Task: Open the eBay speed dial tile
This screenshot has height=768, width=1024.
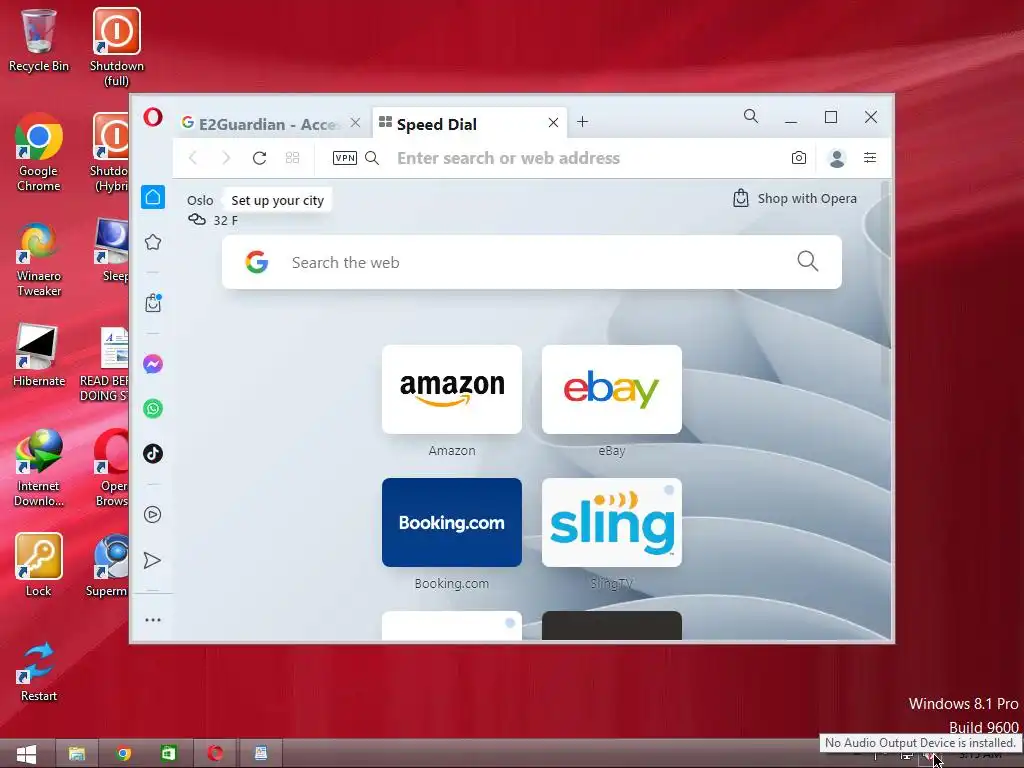Action: point(612,389)
